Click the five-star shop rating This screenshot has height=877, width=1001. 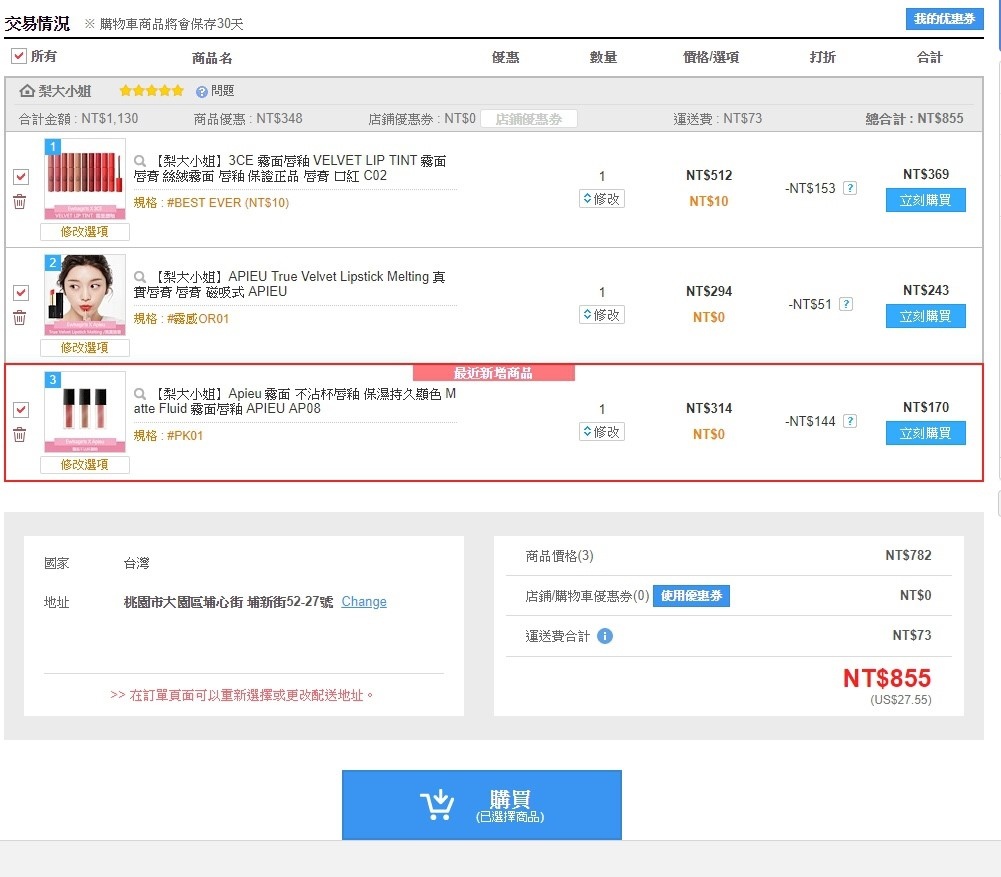point(151,91)
